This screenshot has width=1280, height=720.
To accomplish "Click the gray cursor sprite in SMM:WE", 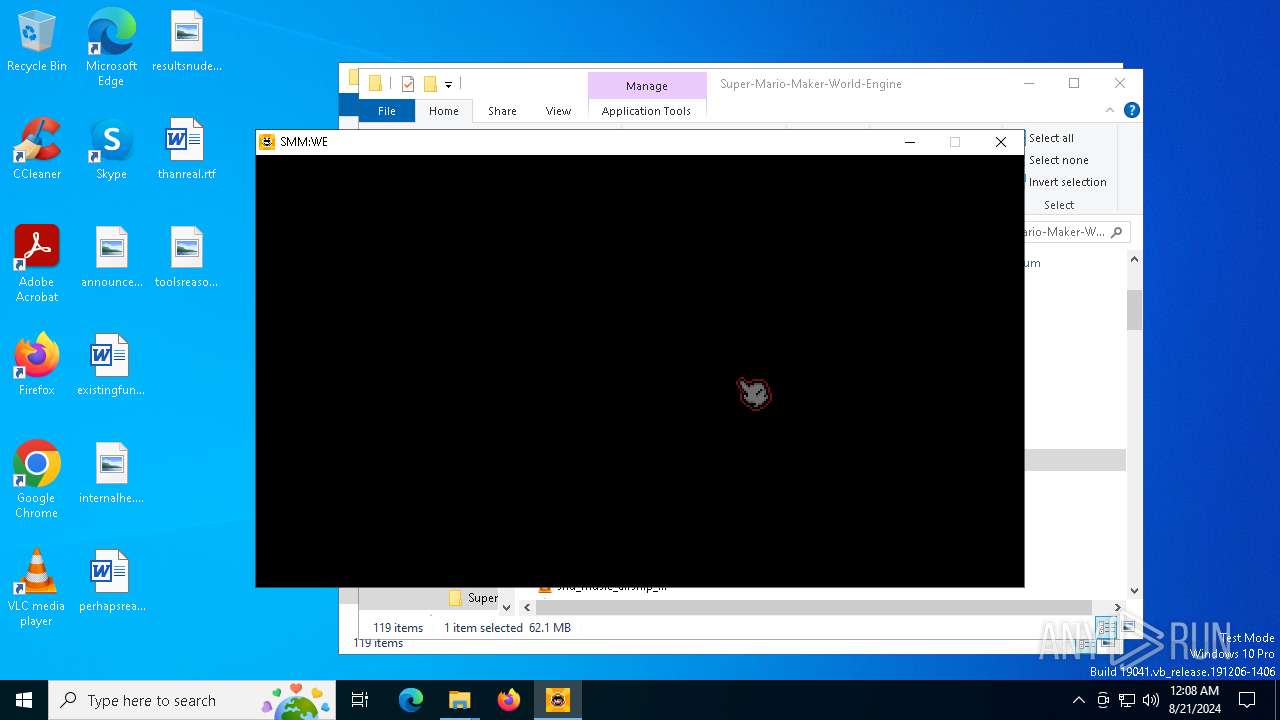I will point(754,393).
